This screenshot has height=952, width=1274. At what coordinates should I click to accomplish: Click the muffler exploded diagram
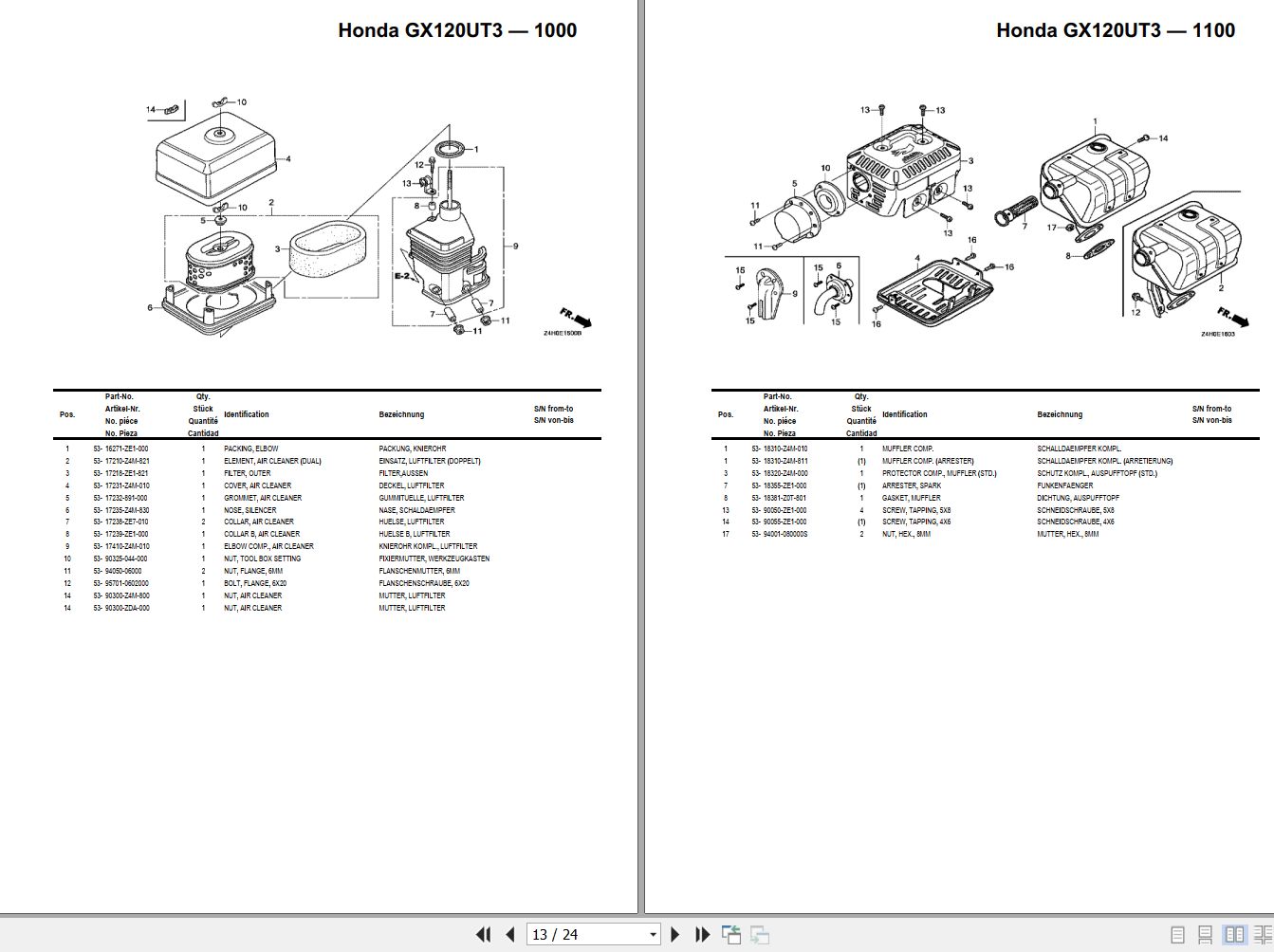987,220
